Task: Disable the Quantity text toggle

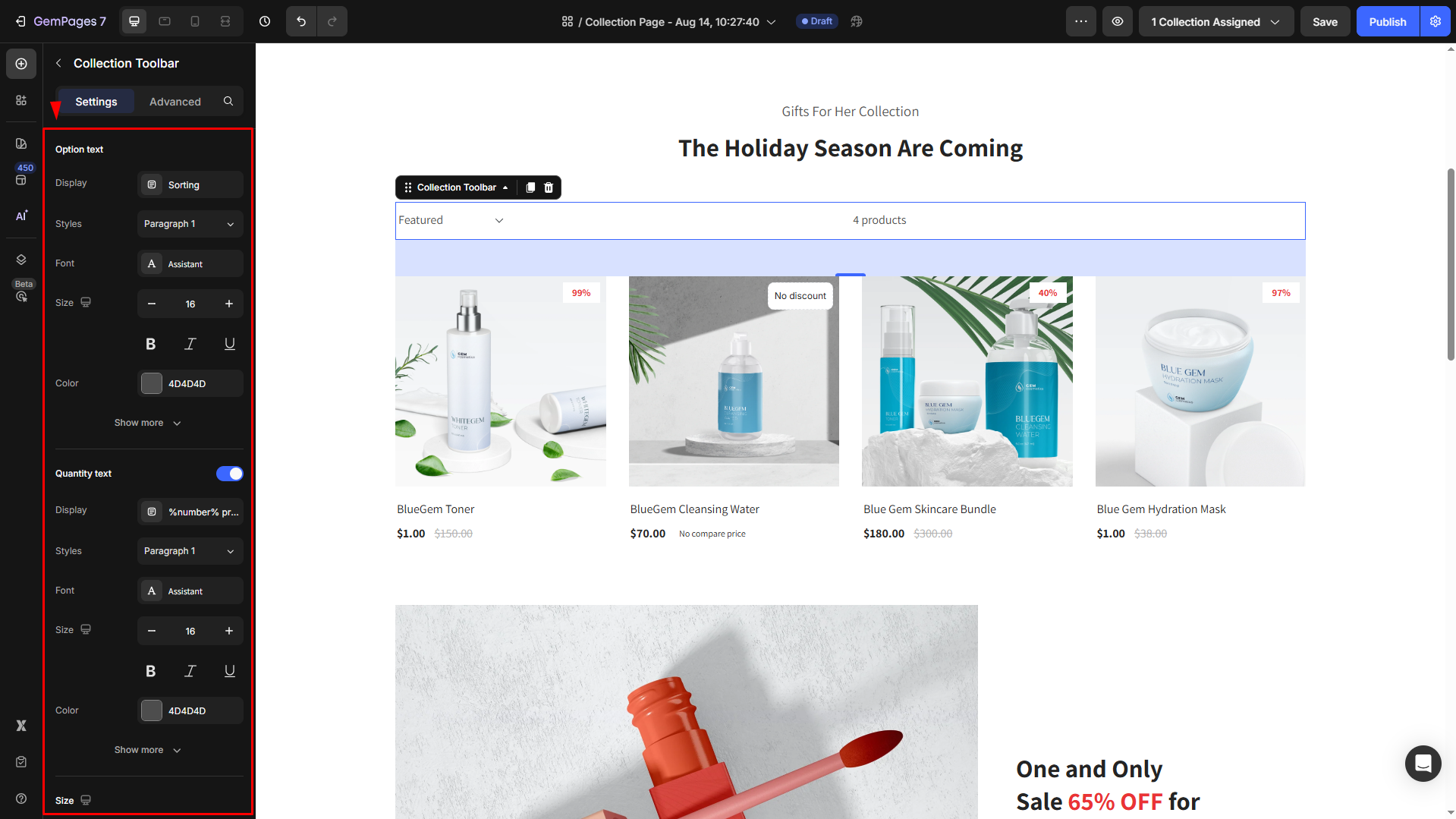Action: [230, 474]
